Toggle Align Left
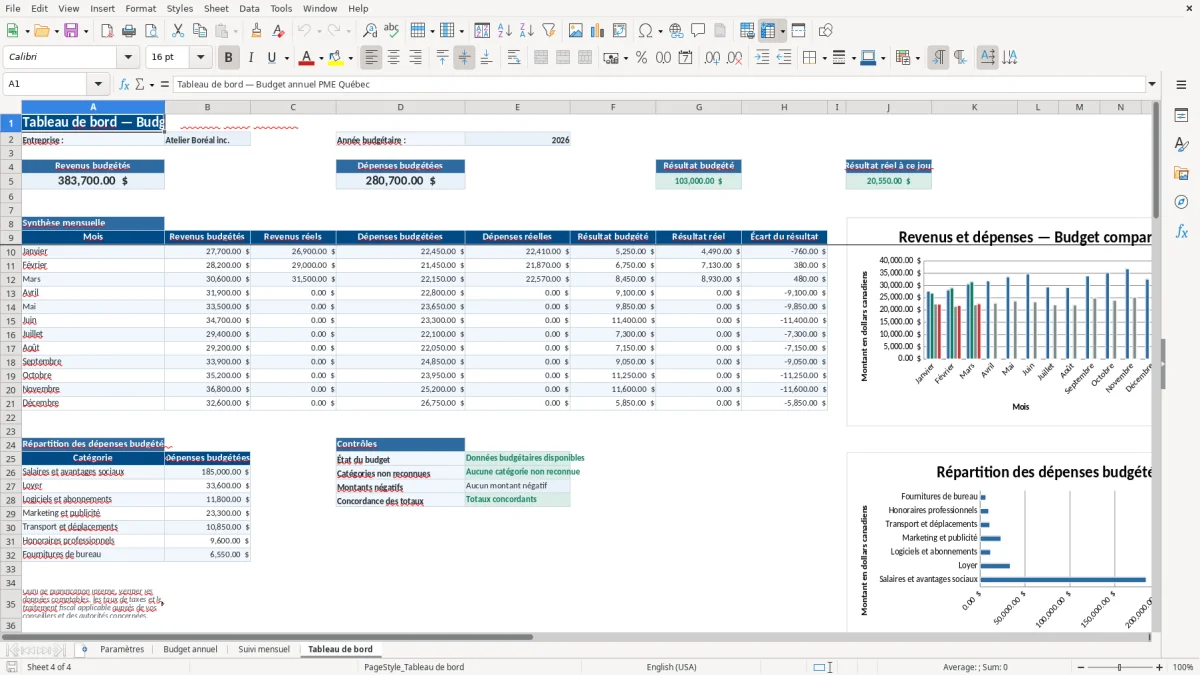 [372, 58]
